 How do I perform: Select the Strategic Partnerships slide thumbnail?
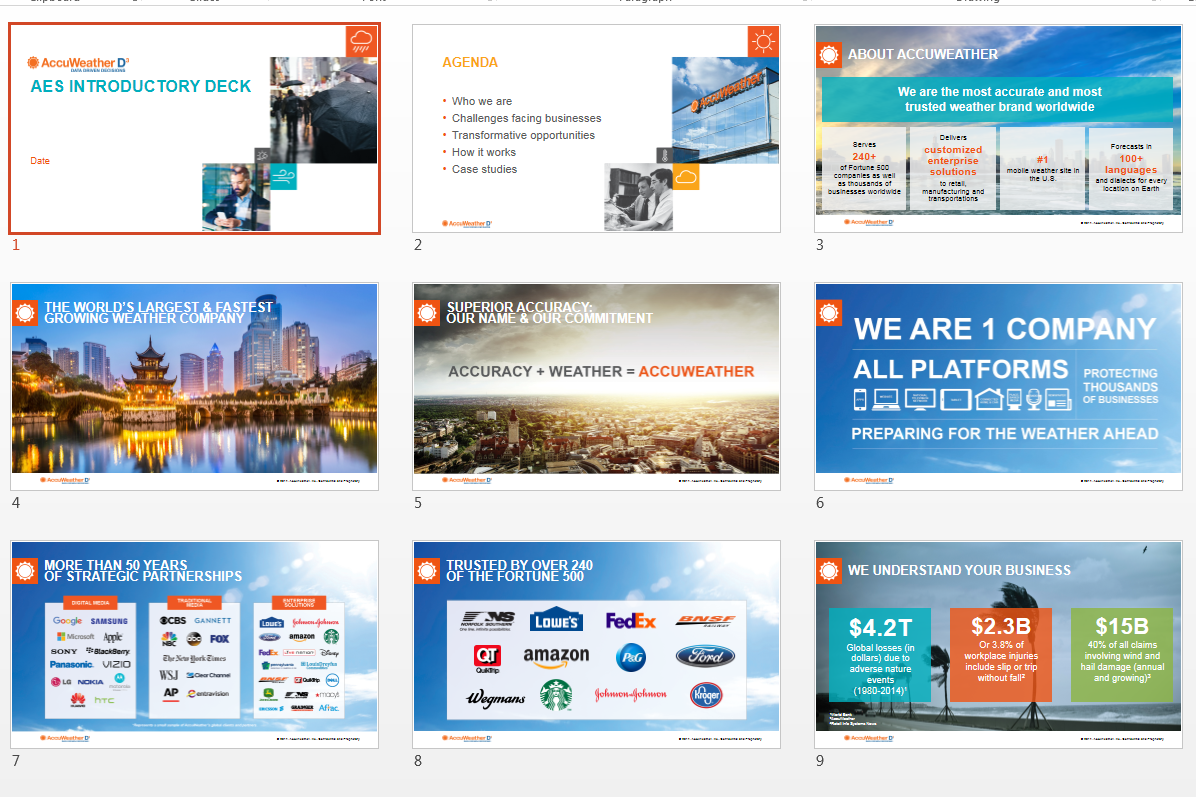(195, 644)
